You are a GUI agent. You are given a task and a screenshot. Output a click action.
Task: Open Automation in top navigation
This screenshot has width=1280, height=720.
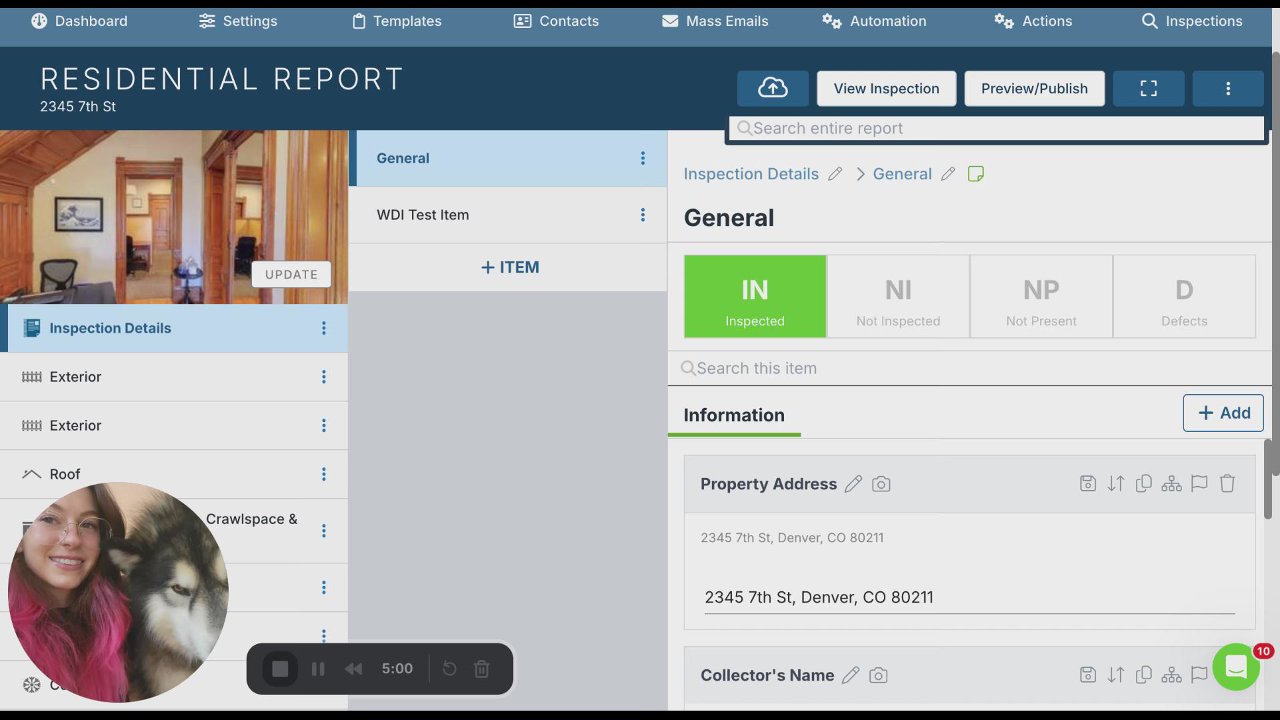[874, 21]
